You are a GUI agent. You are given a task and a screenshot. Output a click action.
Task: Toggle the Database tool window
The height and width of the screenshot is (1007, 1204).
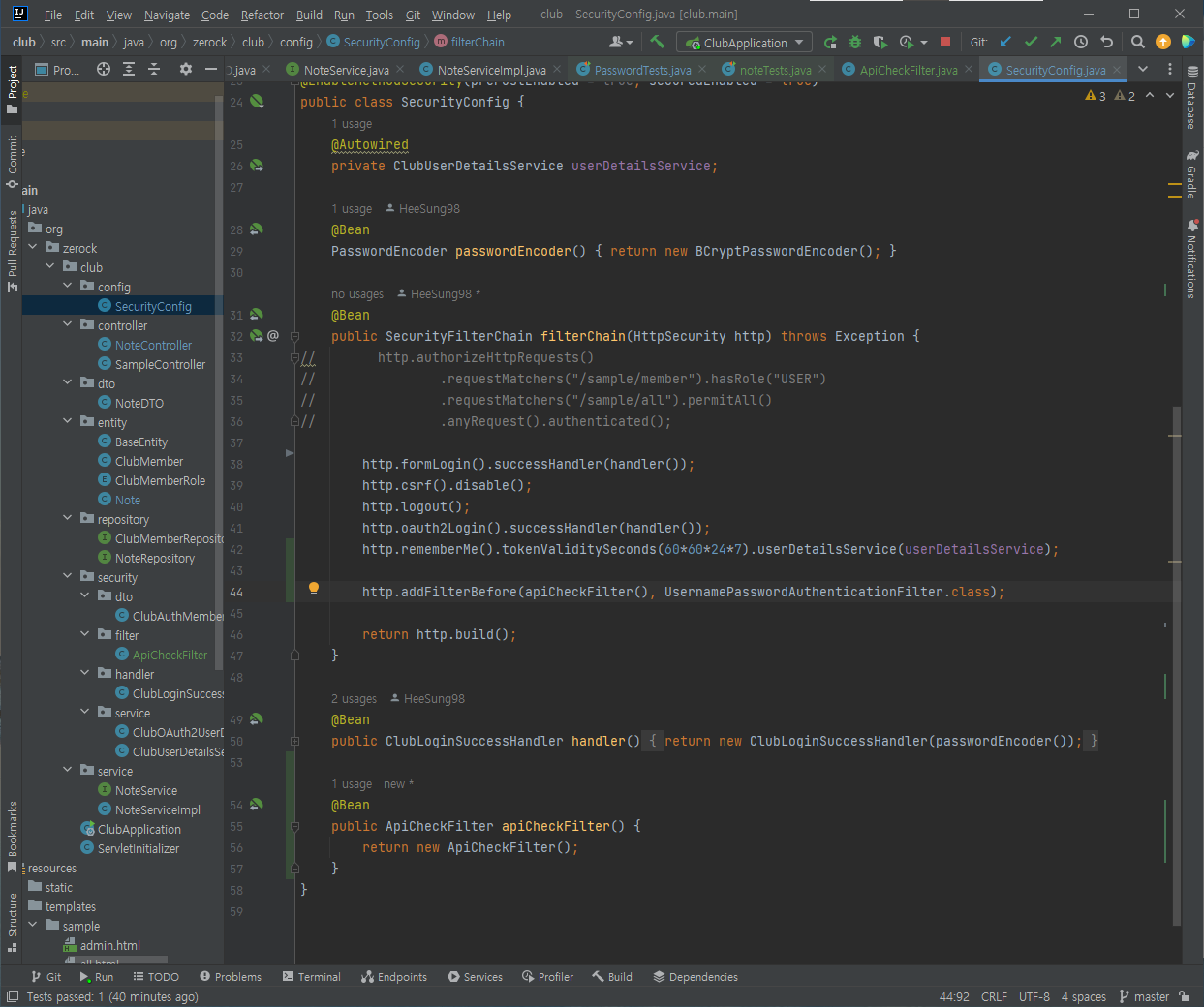(x=1192, y=98)
